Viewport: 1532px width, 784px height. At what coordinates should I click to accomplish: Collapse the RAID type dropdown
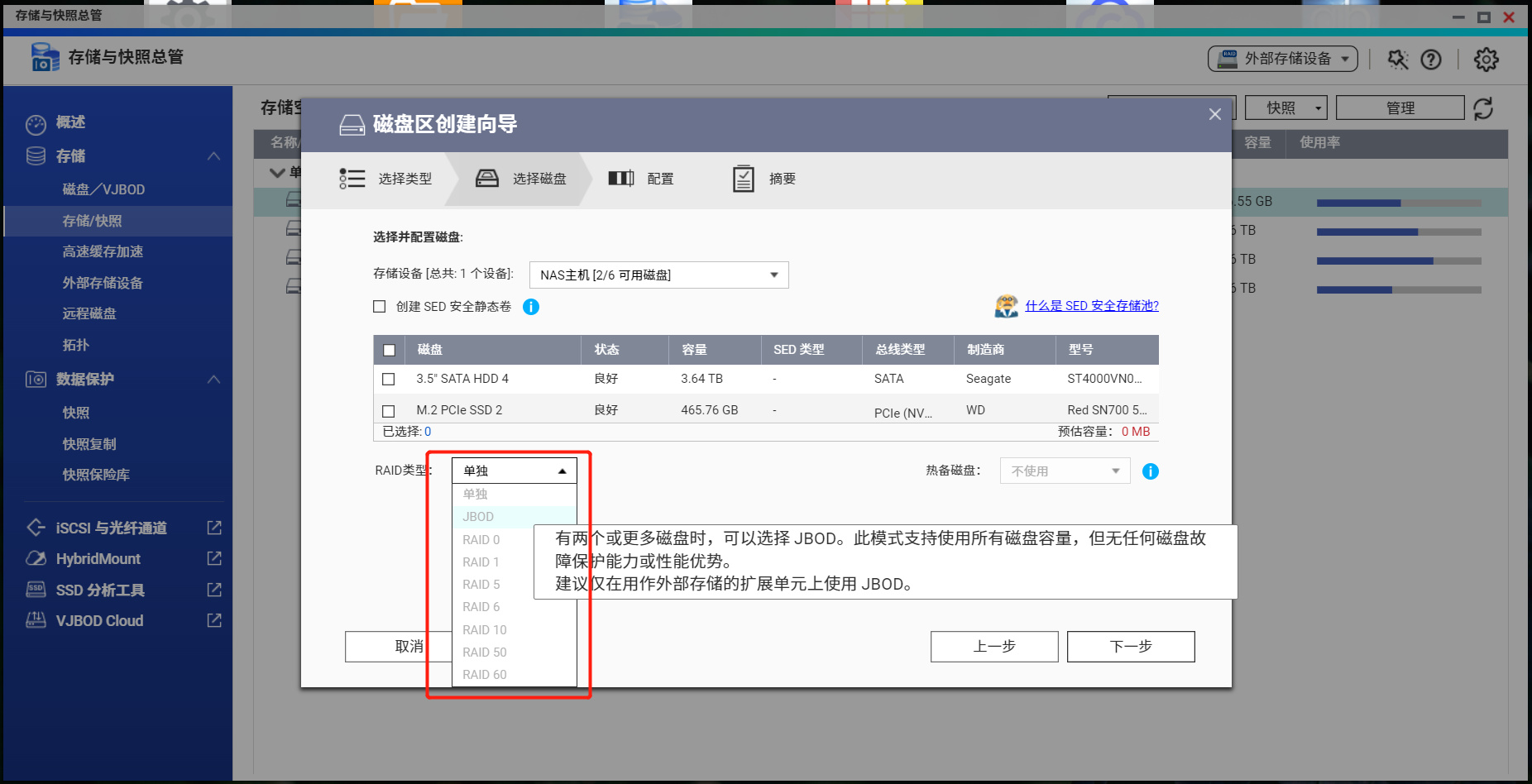pos(515,471)
